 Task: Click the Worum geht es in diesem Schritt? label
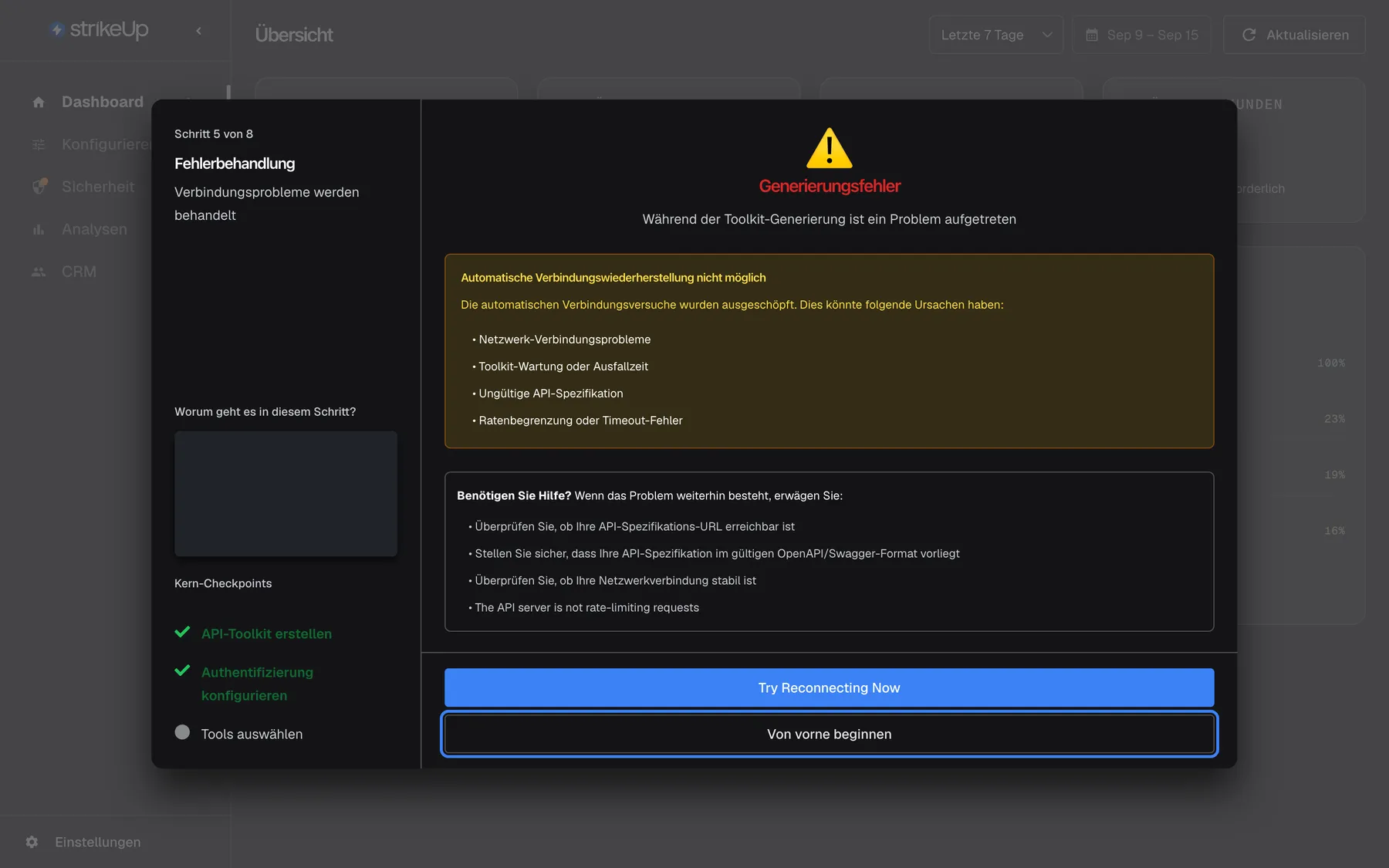pos(265,411)
